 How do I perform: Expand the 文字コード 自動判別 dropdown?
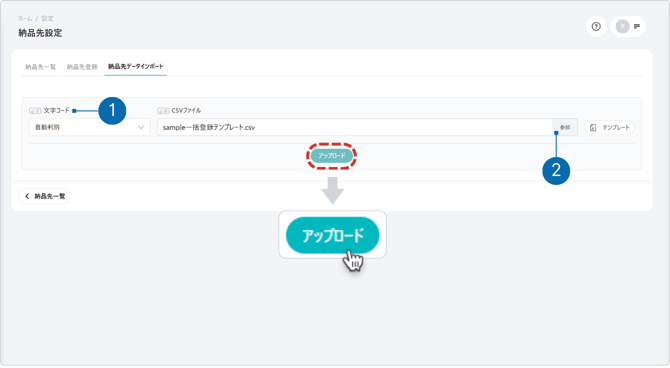coord(90,127)
